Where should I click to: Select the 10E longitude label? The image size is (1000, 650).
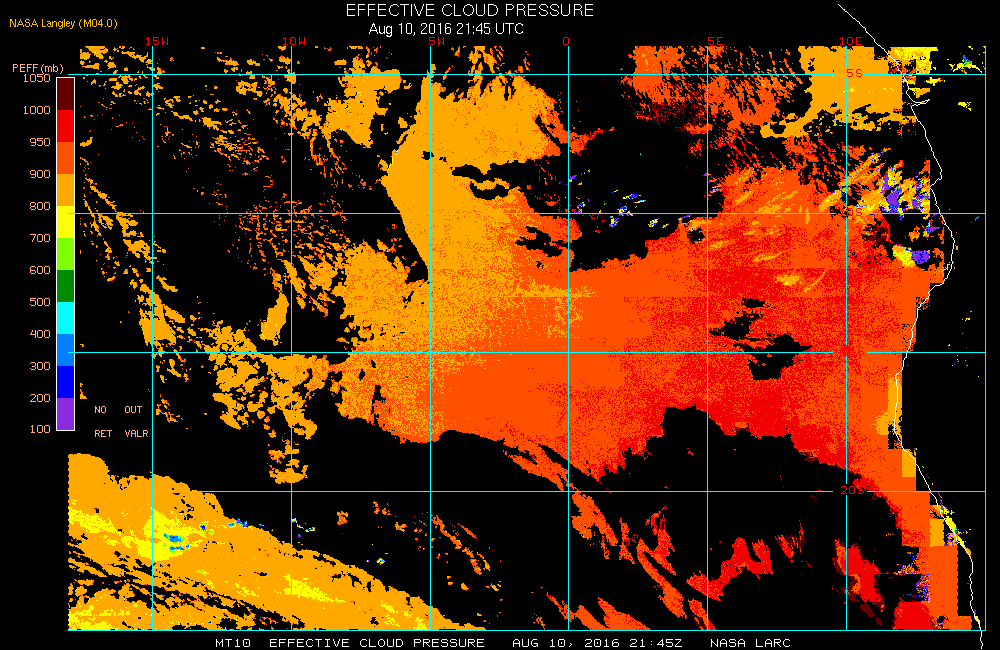point(851,41)
